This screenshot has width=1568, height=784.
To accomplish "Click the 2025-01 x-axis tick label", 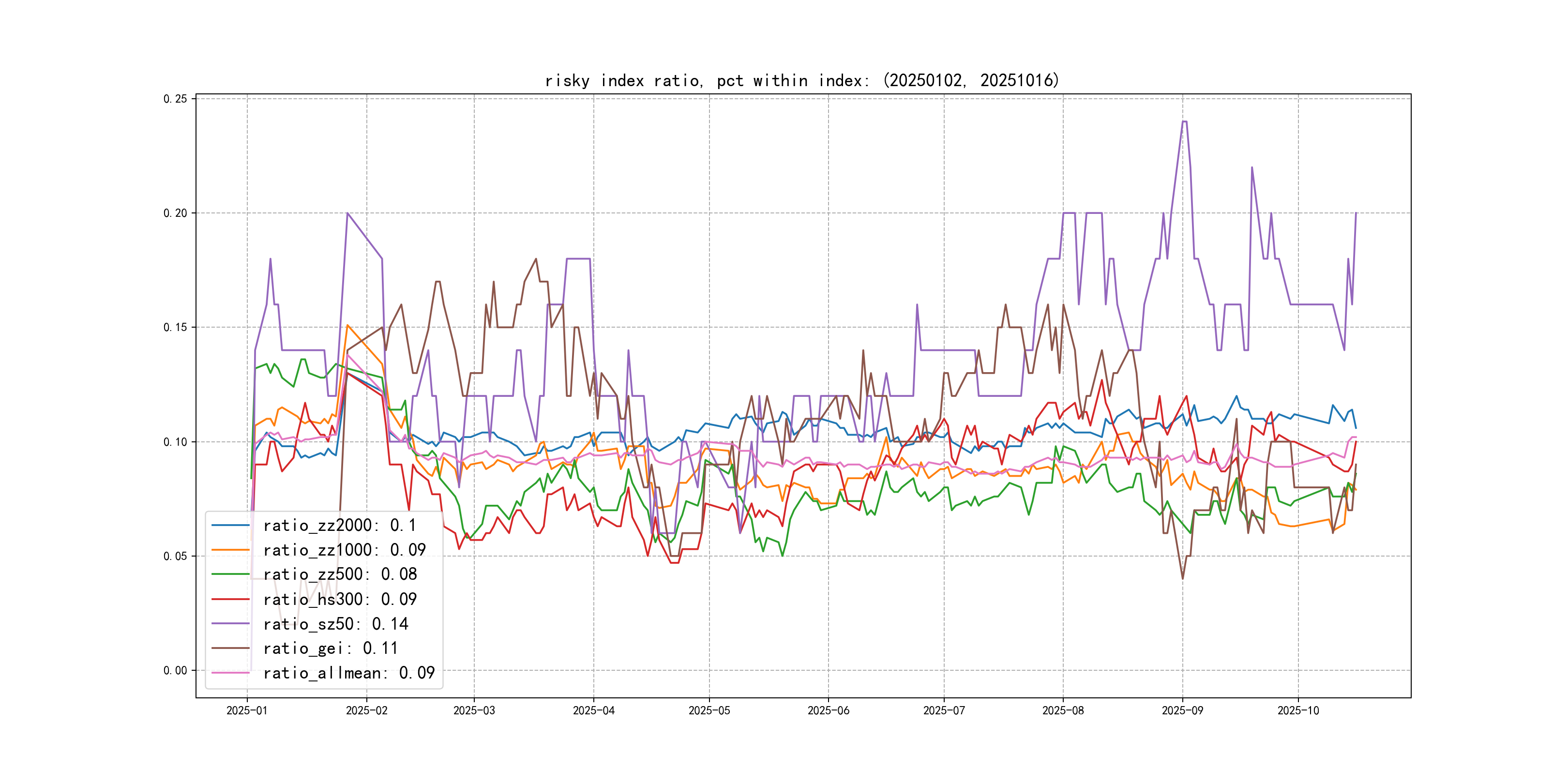I will pyautogui.click(x=246, y=711).
